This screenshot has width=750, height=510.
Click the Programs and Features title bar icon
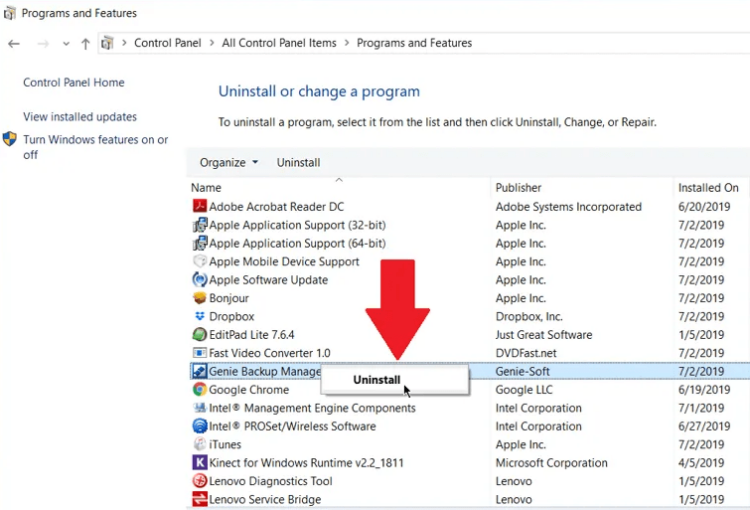click(9, 13)
